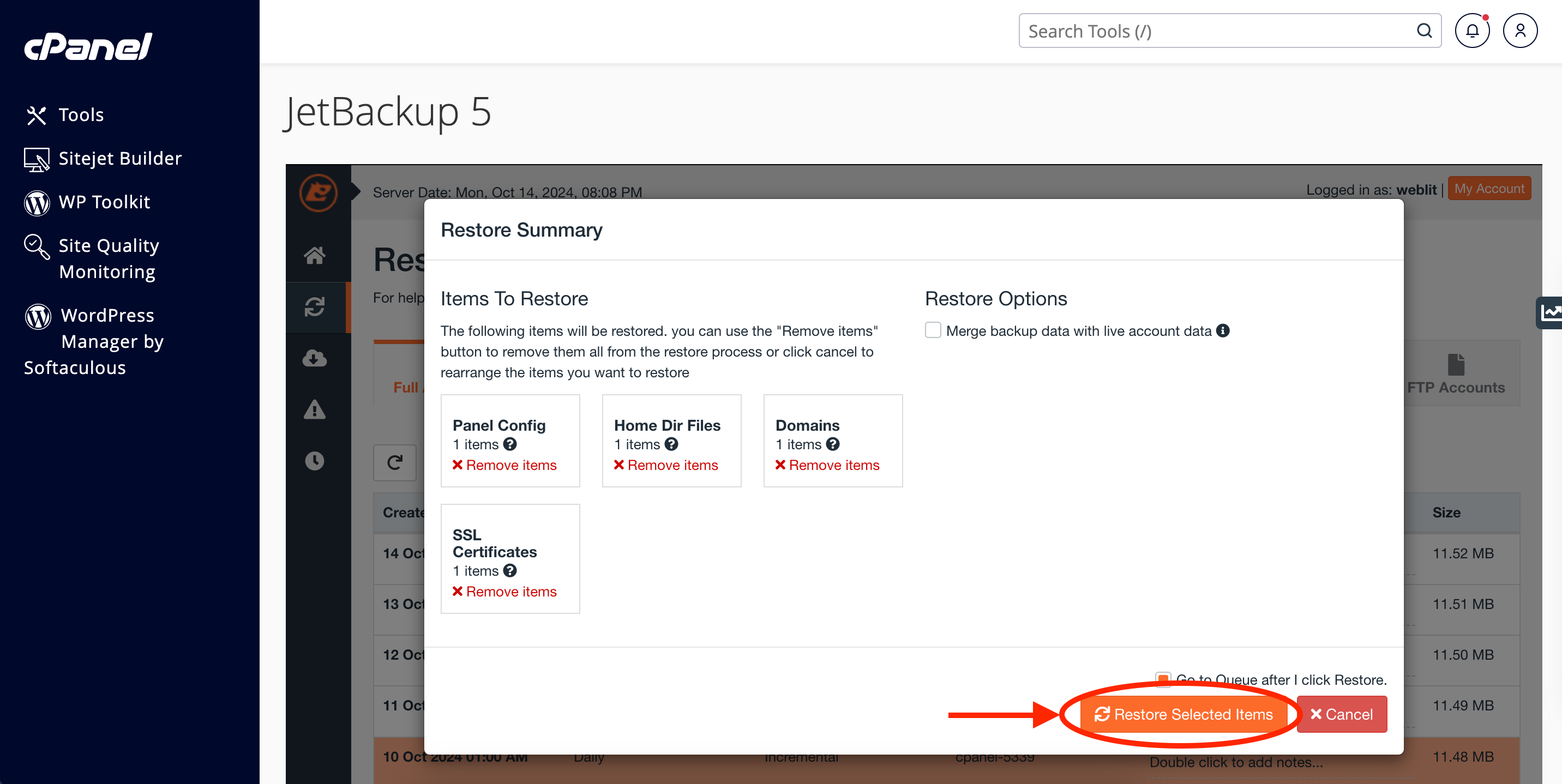Click the Size column header
The width and height of the screenshot is (1562, 784).
[1446, 512]
